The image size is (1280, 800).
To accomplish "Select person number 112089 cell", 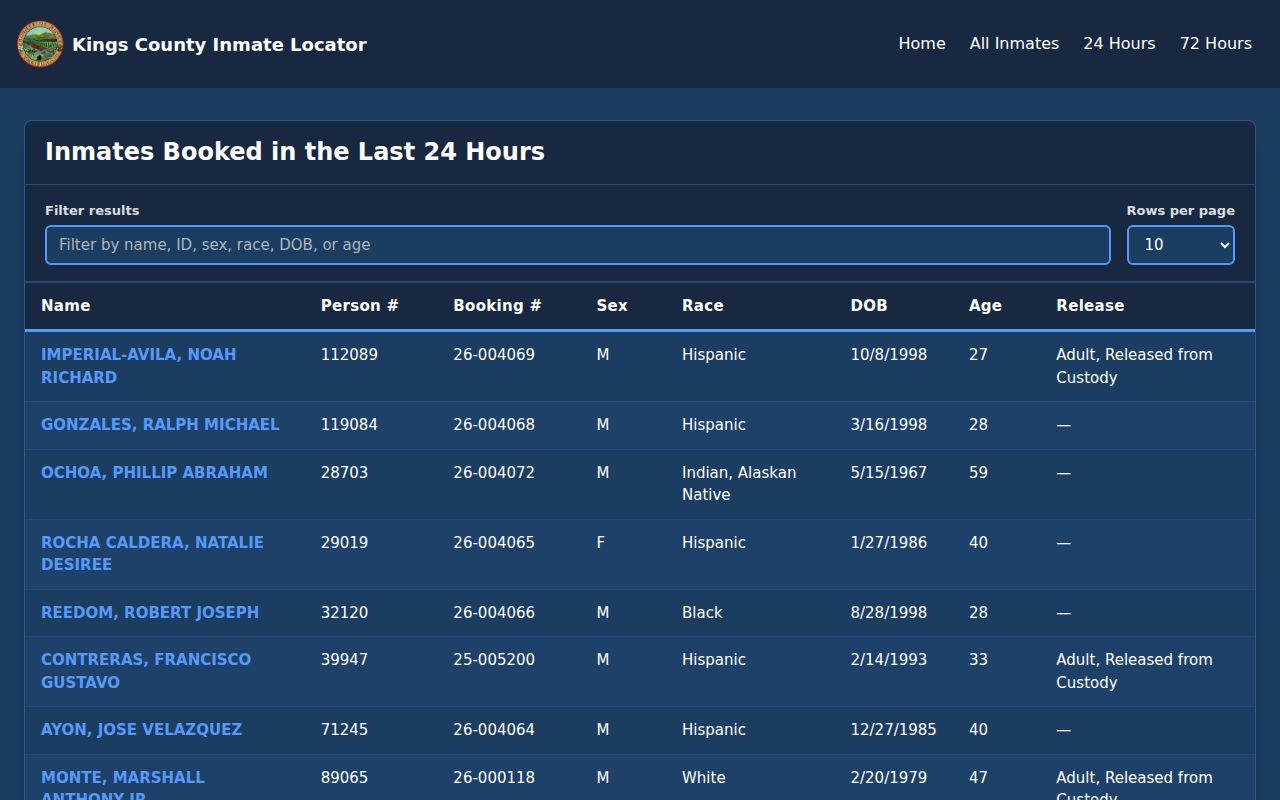I will [x=349, y=355].
